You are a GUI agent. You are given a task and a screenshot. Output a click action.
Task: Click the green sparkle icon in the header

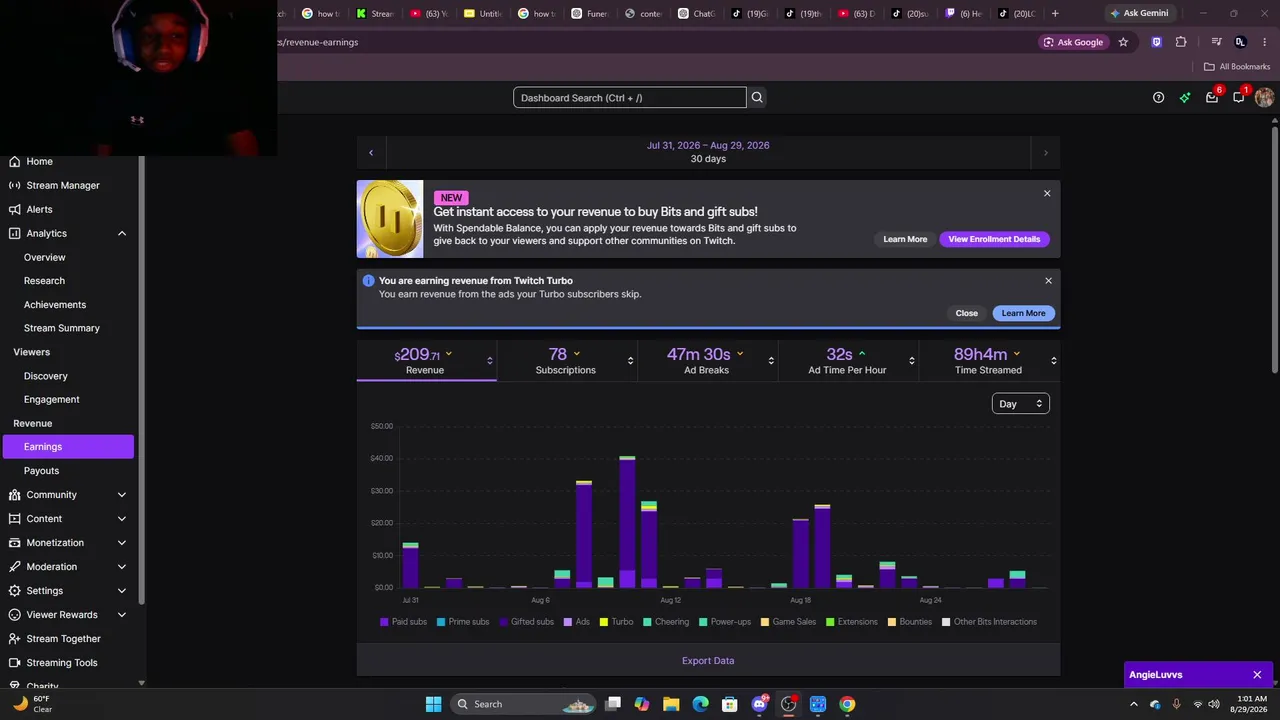(1185, 97)
